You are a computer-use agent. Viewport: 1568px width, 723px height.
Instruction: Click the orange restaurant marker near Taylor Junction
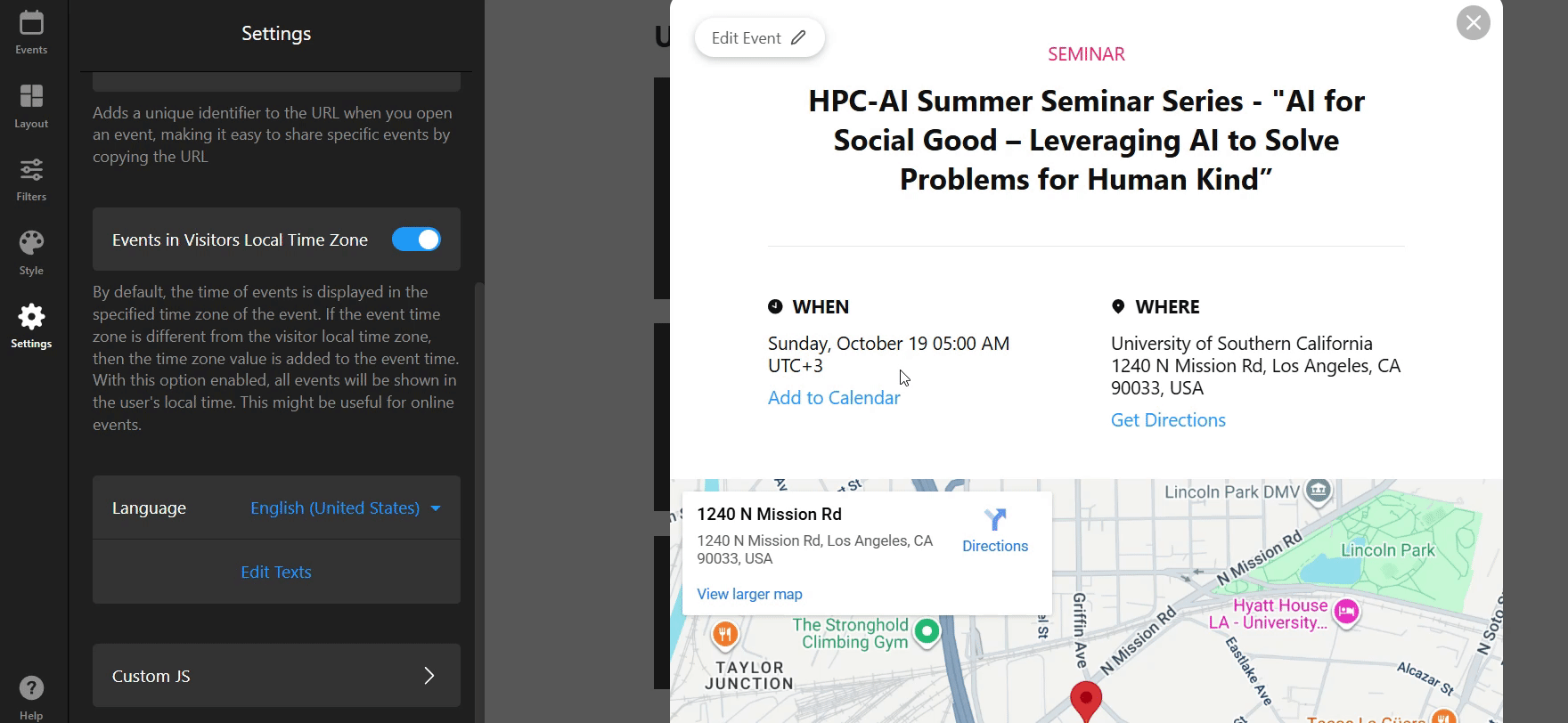coord(724,635)
